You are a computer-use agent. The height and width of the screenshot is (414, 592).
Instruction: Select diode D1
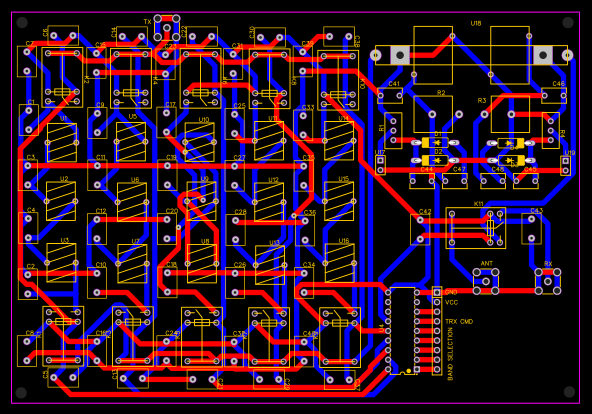pos(435,143)
